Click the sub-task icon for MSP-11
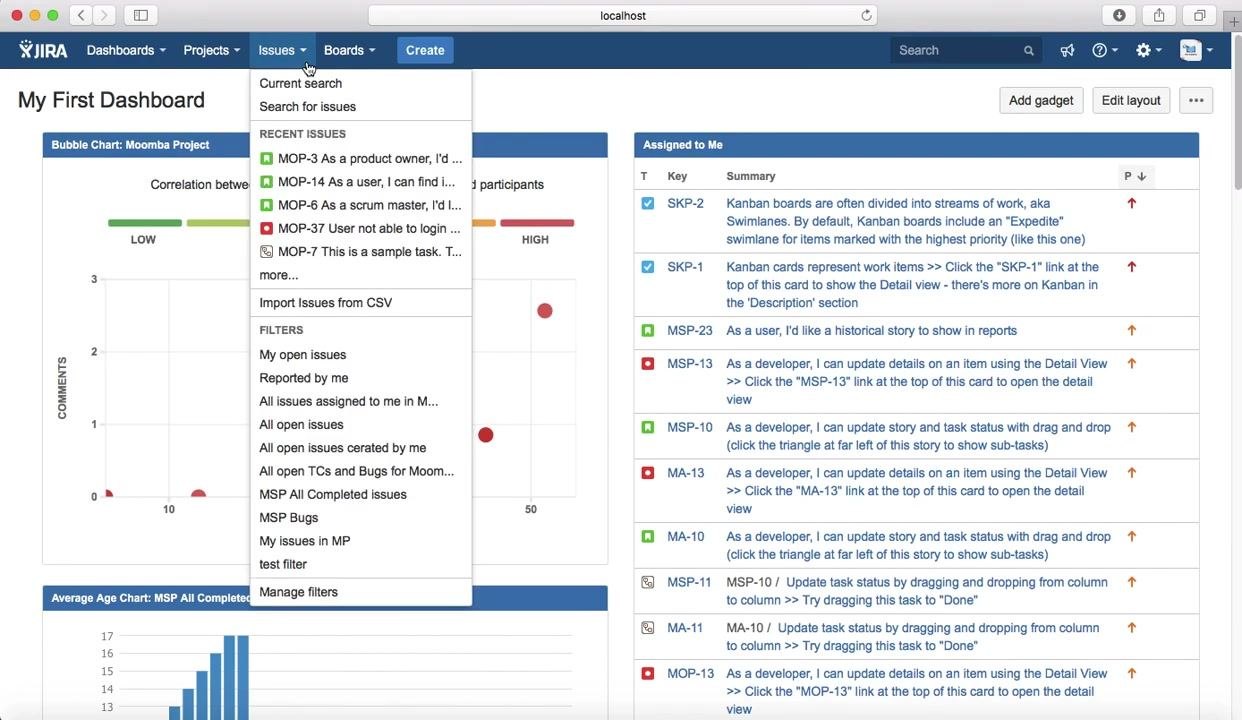This screenshot has width=1242, height=720. [x=648, y=582]
